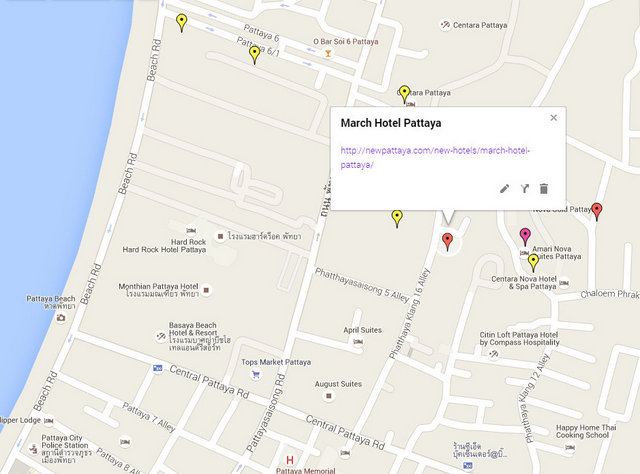
Task: Click the O Bar Soi 6 cocktail icon
Action: (x=328, y=53)
